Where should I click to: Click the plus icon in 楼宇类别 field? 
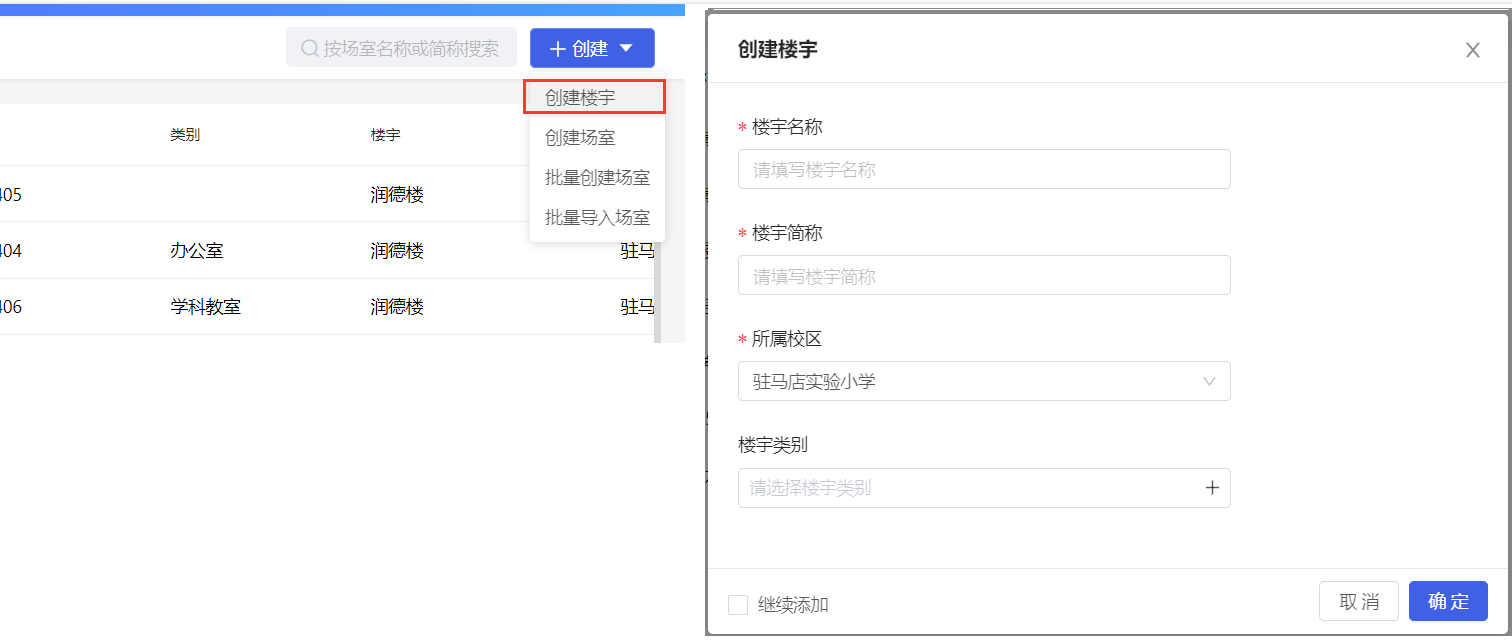1212,488
